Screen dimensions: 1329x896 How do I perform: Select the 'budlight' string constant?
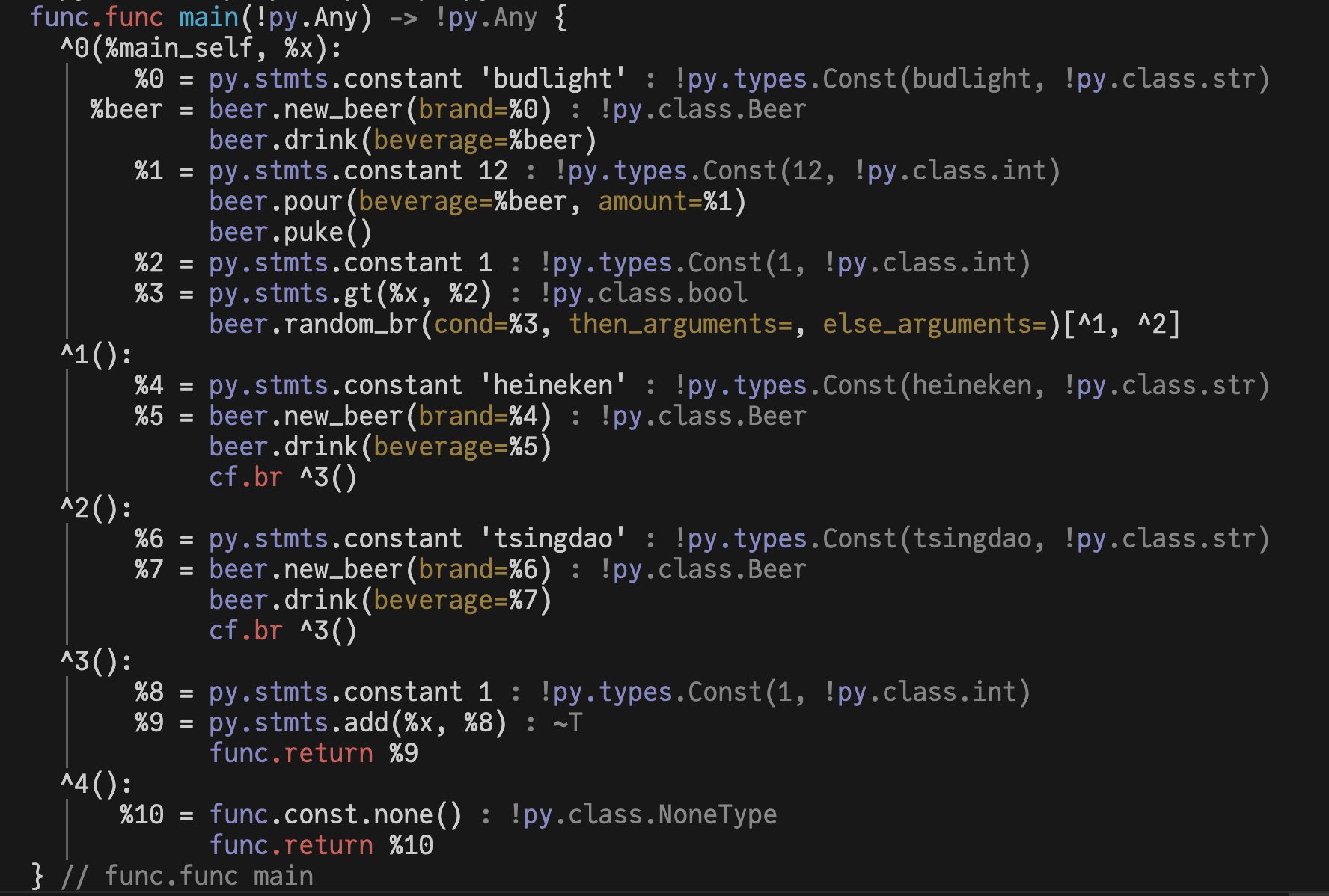(x=554, y=78)
